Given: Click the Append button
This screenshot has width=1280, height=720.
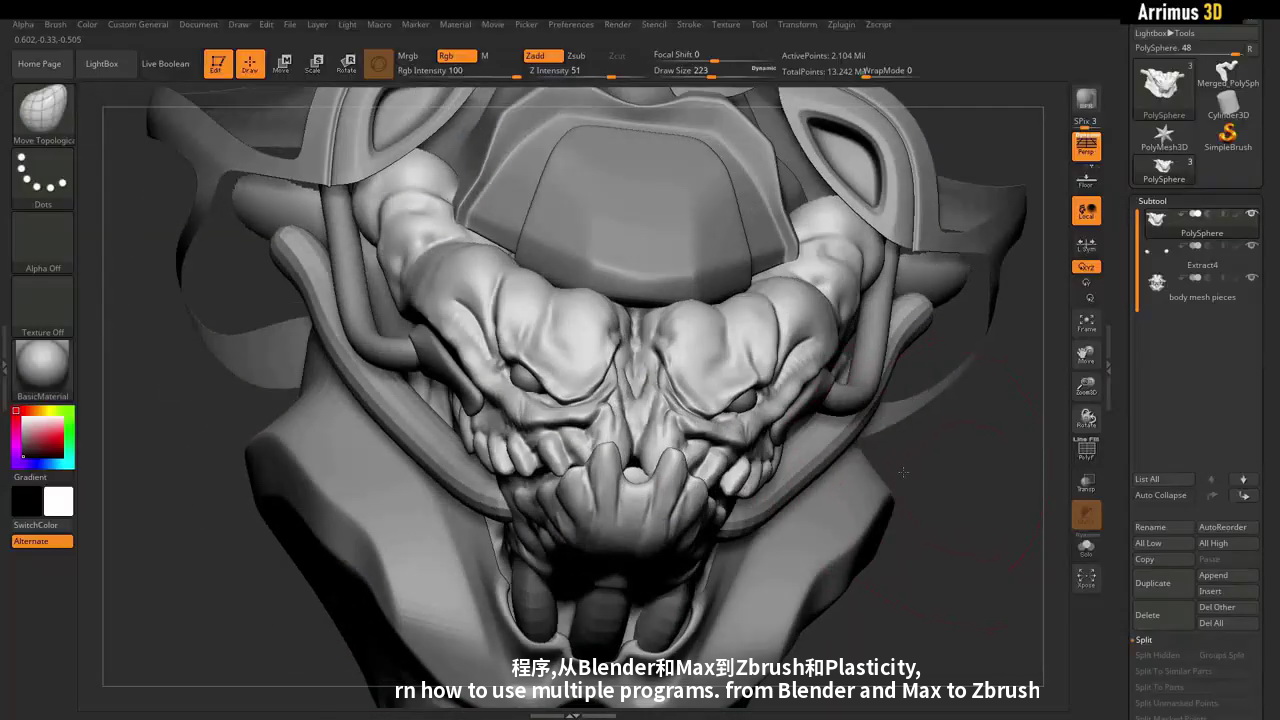Looking at the screenshot, I should pyautogui.click(x=1228, y=575).
